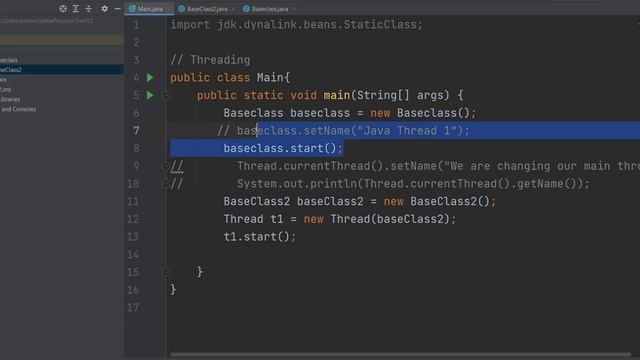Click 'baseclass.start();' on line 8
The image size is (640, 360).
pyautogui.click(x=283, y=148)
